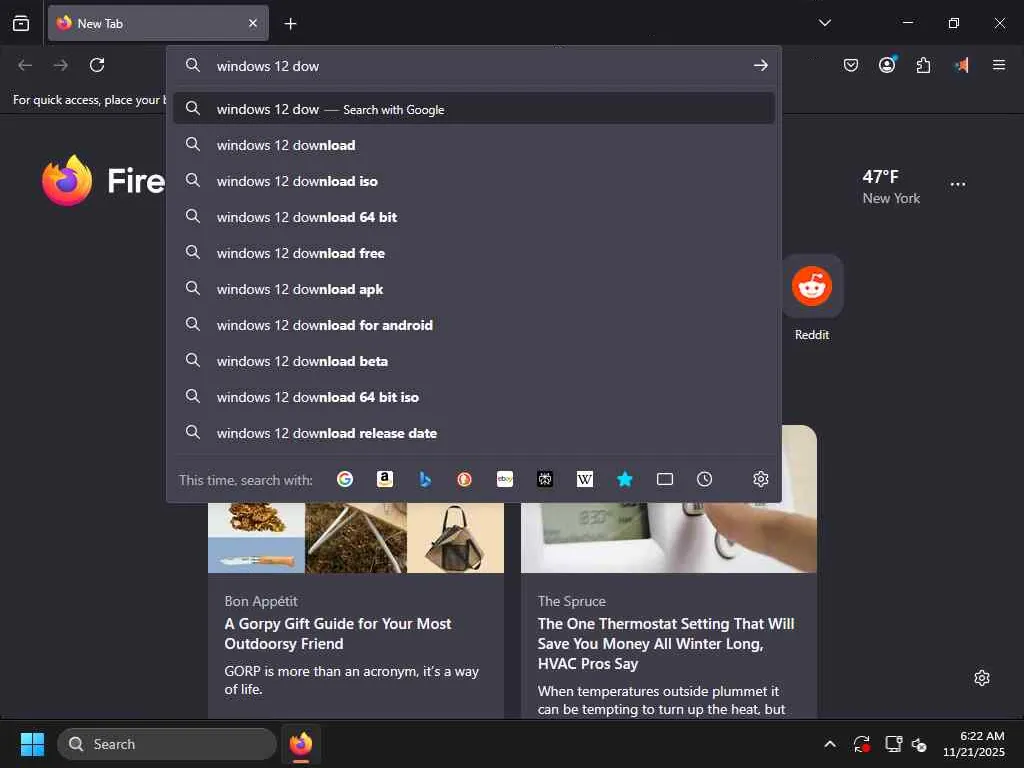
Task: Close the New Tab tab
Action: (x=253, y=24)
